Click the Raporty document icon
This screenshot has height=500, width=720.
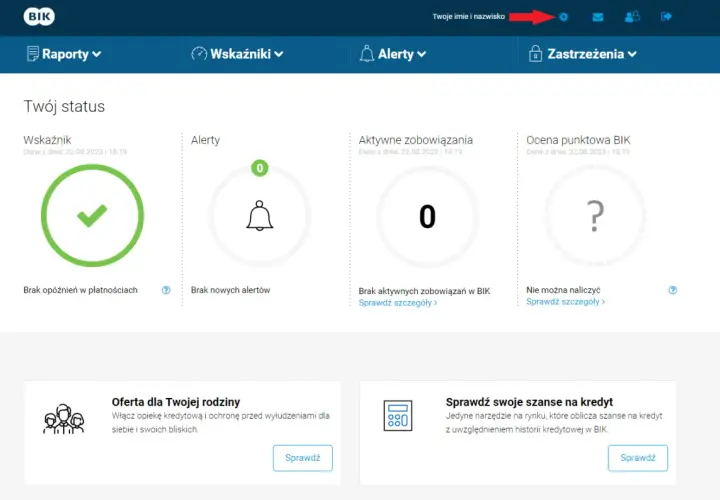click(33, 54)
